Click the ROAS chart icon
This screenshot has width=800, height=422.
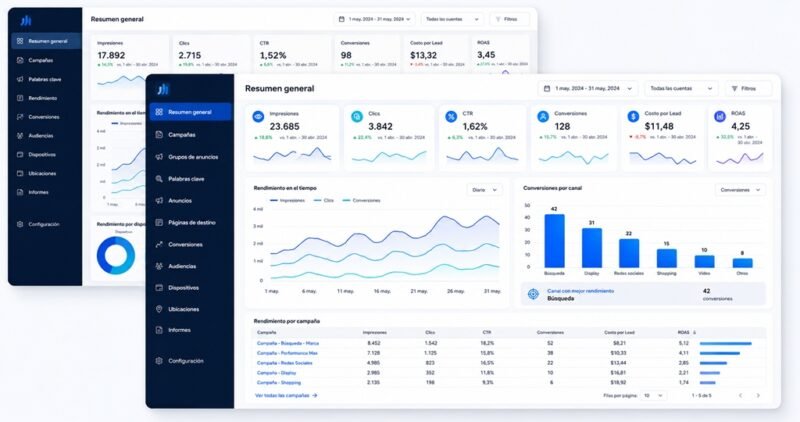(x=720, y=116)
